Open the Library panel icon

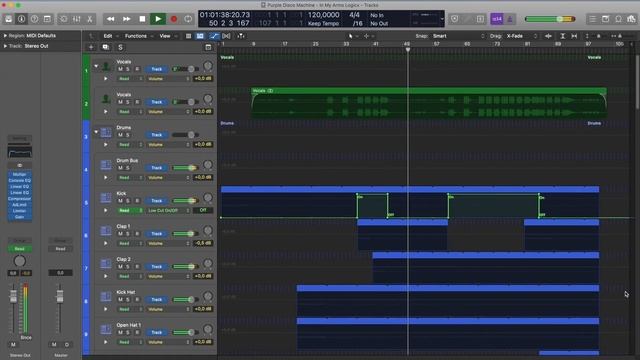(x=9, y=19)
